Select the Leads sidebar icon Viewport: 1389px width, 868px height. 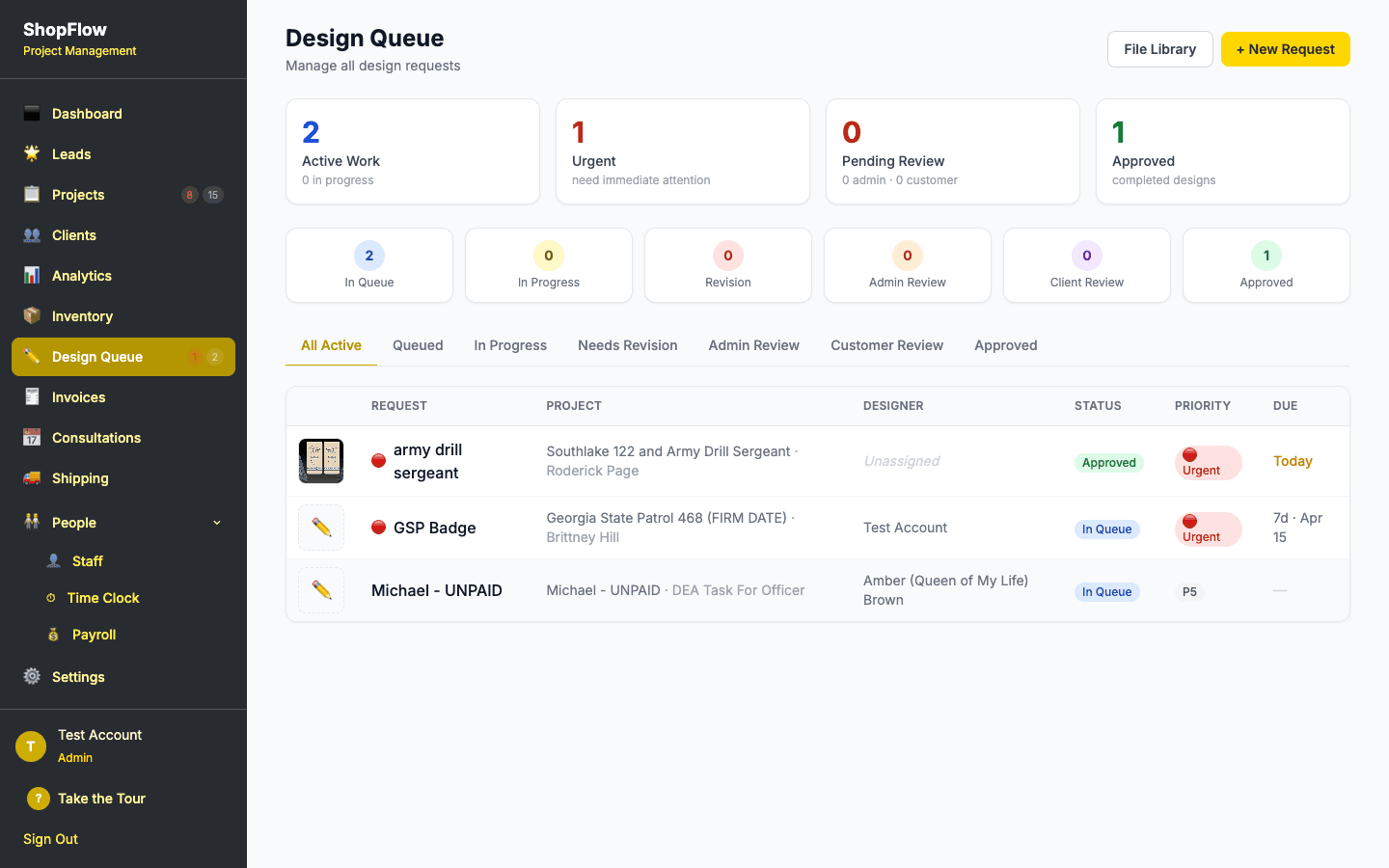33,154
